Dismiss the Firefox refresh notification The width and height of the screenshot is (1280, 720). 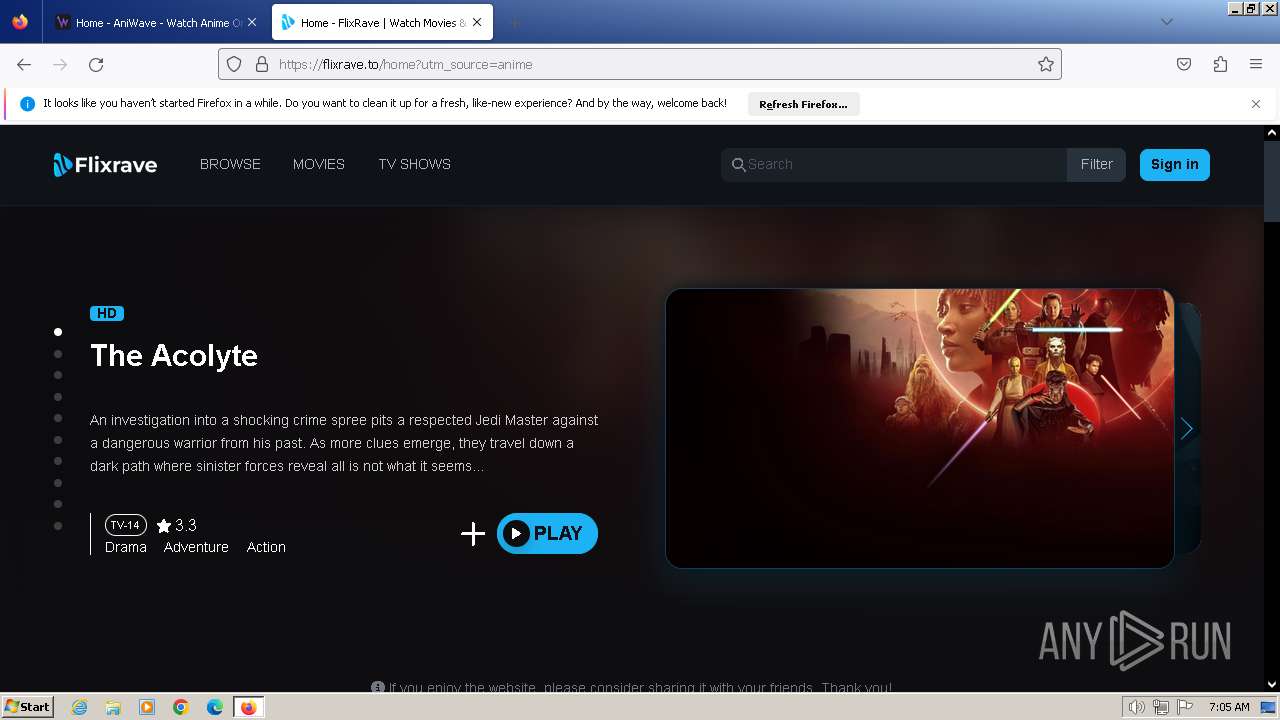[x=1256, y=104]
